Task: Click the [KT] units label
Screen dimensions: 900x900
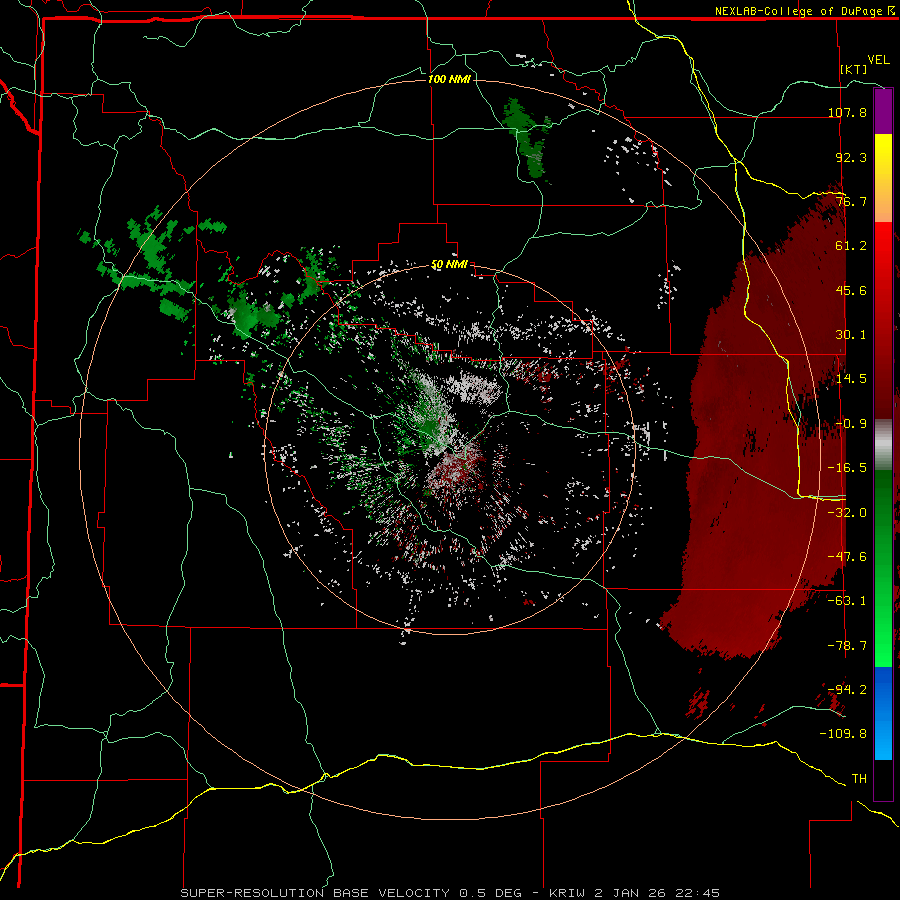Action: (854, 69)
